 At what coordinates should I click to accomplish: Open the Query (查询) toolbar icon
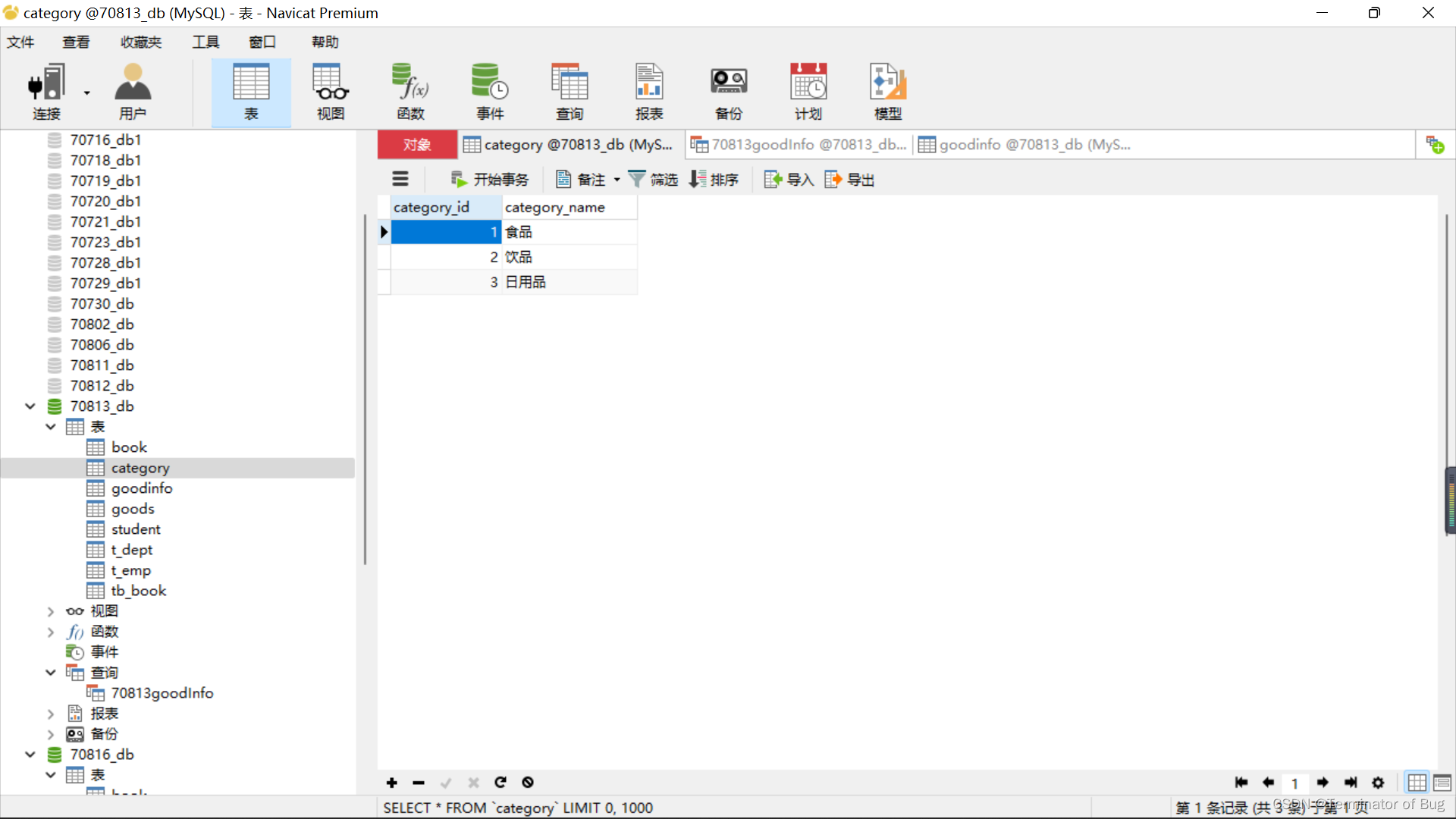570,92
